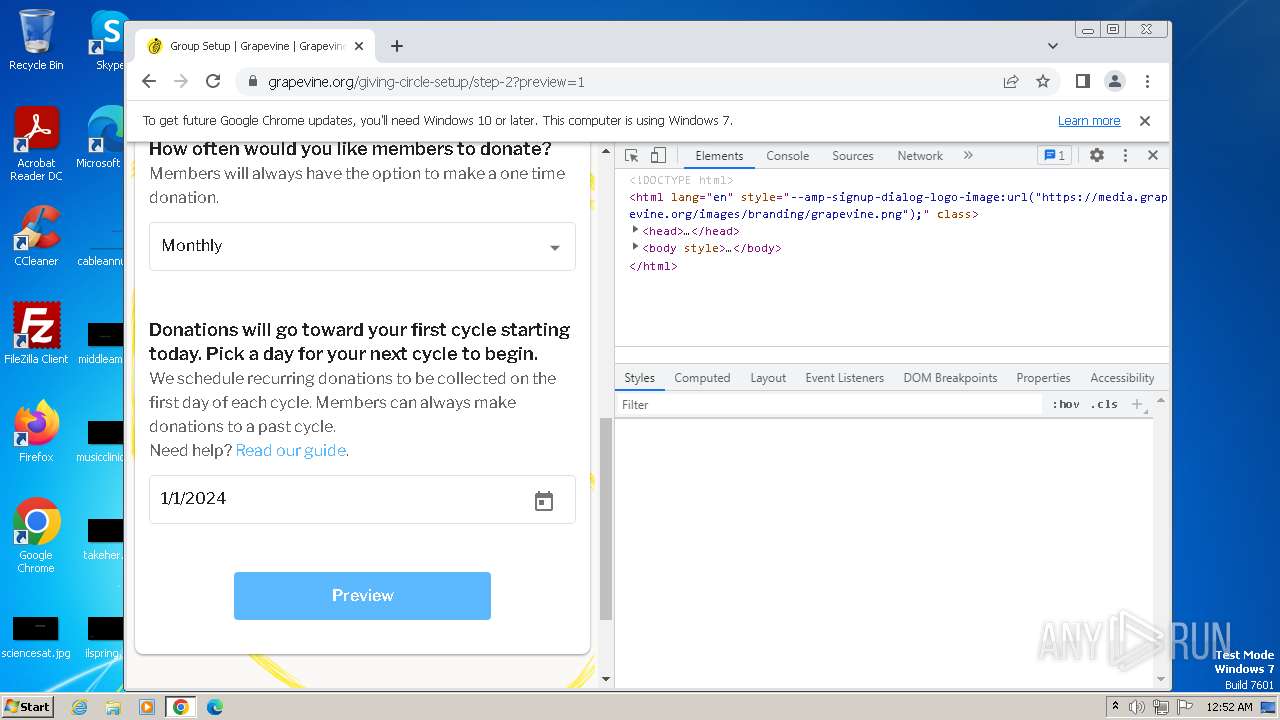Open the DevTools issues counter badge

point(1054,155)
